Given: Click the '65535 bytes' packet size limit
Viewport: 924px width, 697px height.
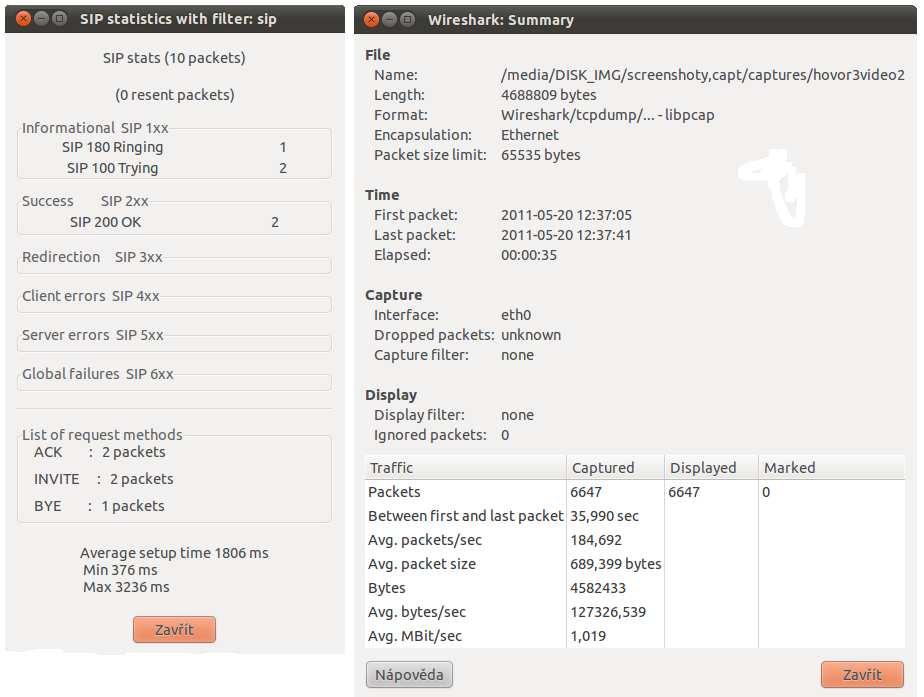Looking at the screenshot, I should point(540,155).
